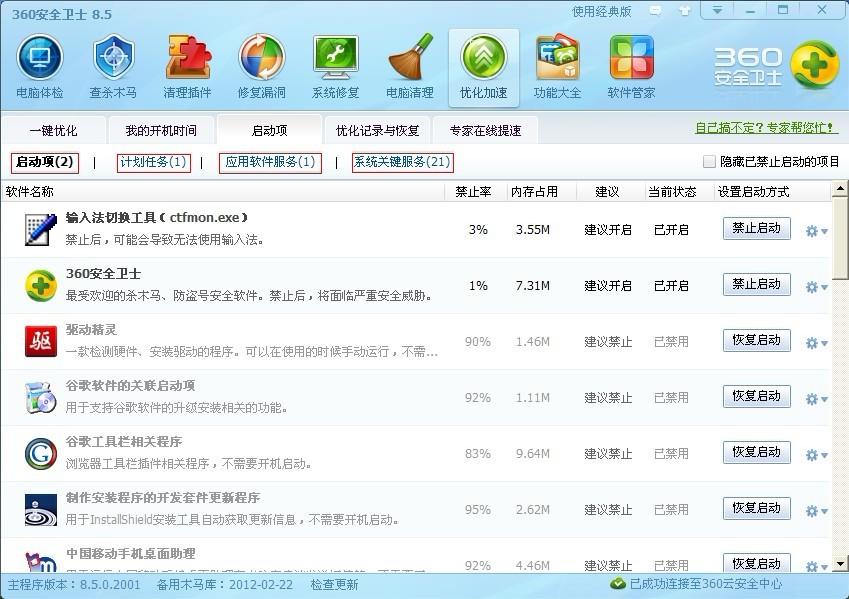Select 应用软件服务(1) sub-category
The image size is (849, 599).
pos(270,162)
